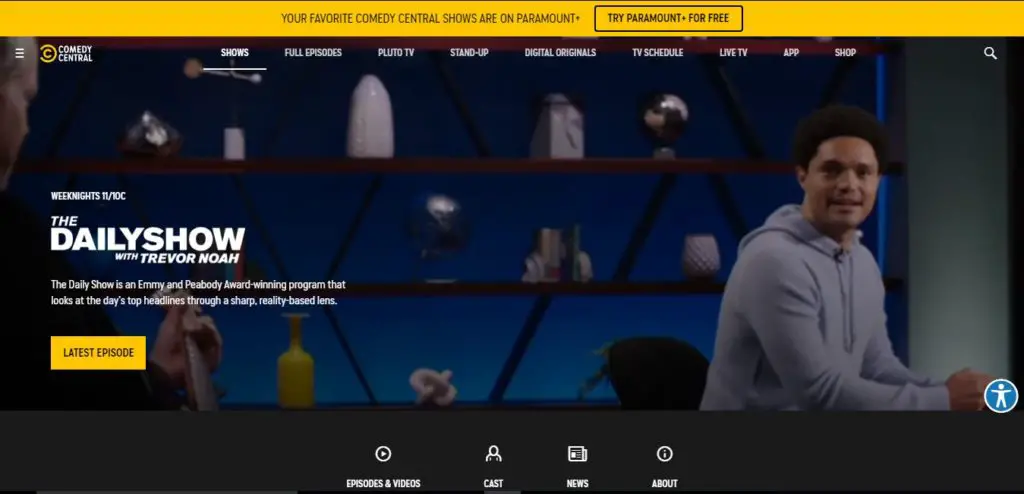Viewport: 1024px width, 494px height.
Task: Open the About label link
Action: (x=664, y=484)
